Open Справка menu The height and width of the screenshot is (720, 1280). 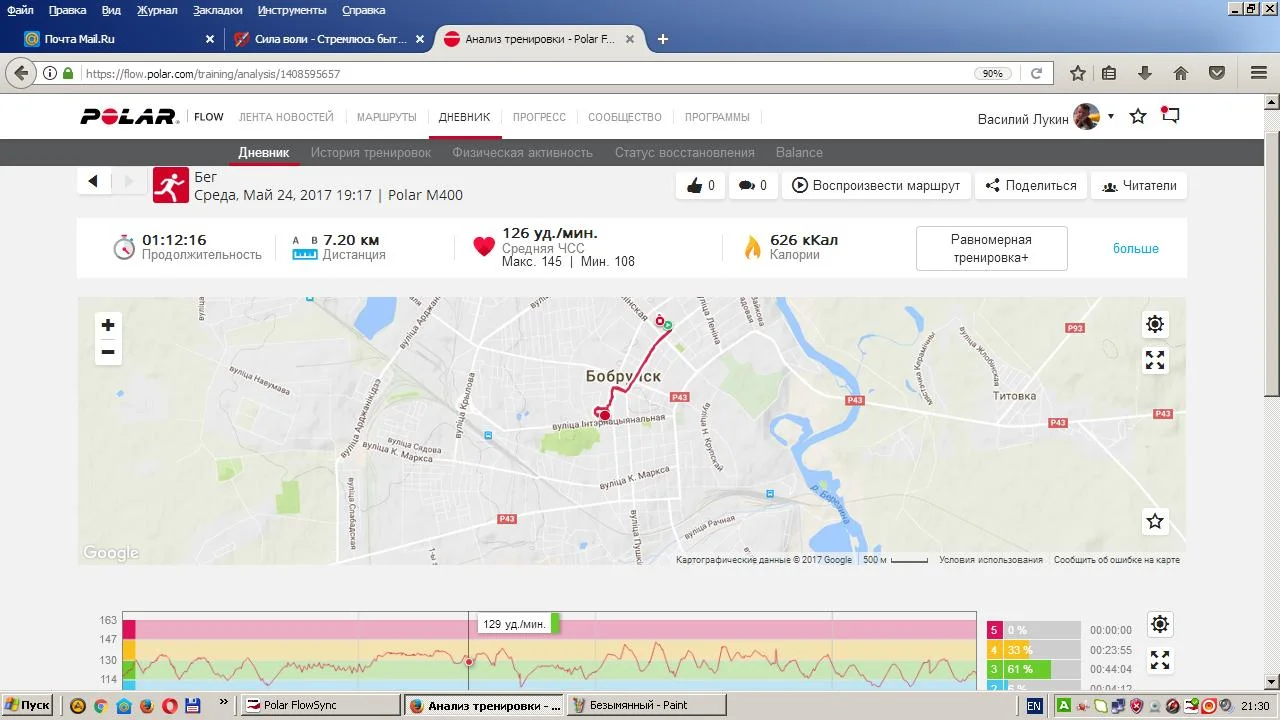pos(363,10)
